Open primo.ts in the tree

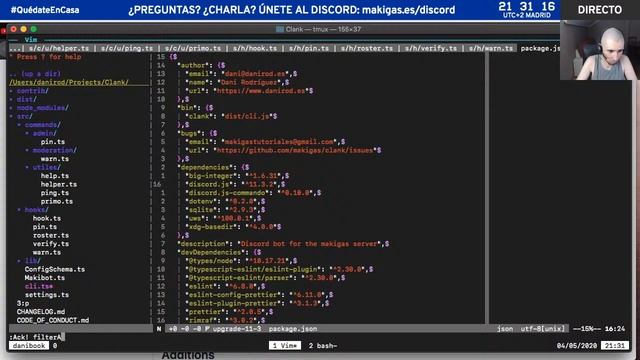coord(57,202)
